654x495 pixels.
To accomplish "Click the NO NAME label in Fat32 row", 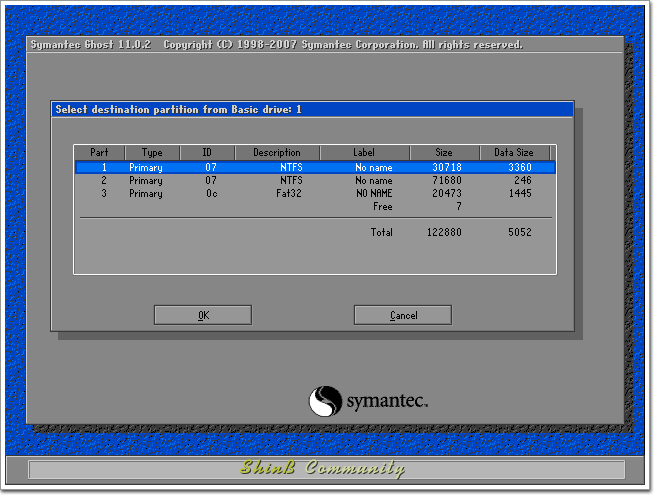I will tap(374, 193).
